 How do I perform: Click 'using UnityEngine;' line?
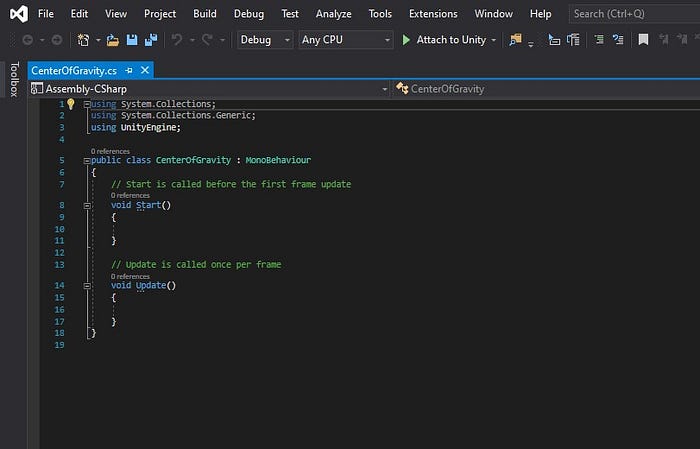pyautogui.click(x=136, y=128)
